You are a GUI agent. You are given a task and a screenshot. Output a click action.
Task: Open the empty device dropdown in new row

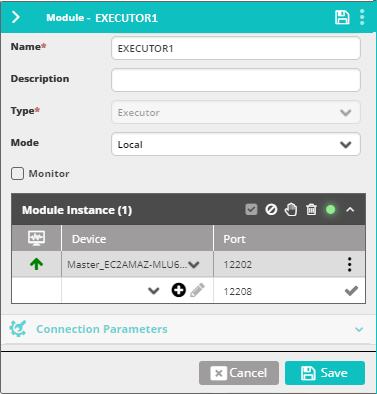coord(153,291)
